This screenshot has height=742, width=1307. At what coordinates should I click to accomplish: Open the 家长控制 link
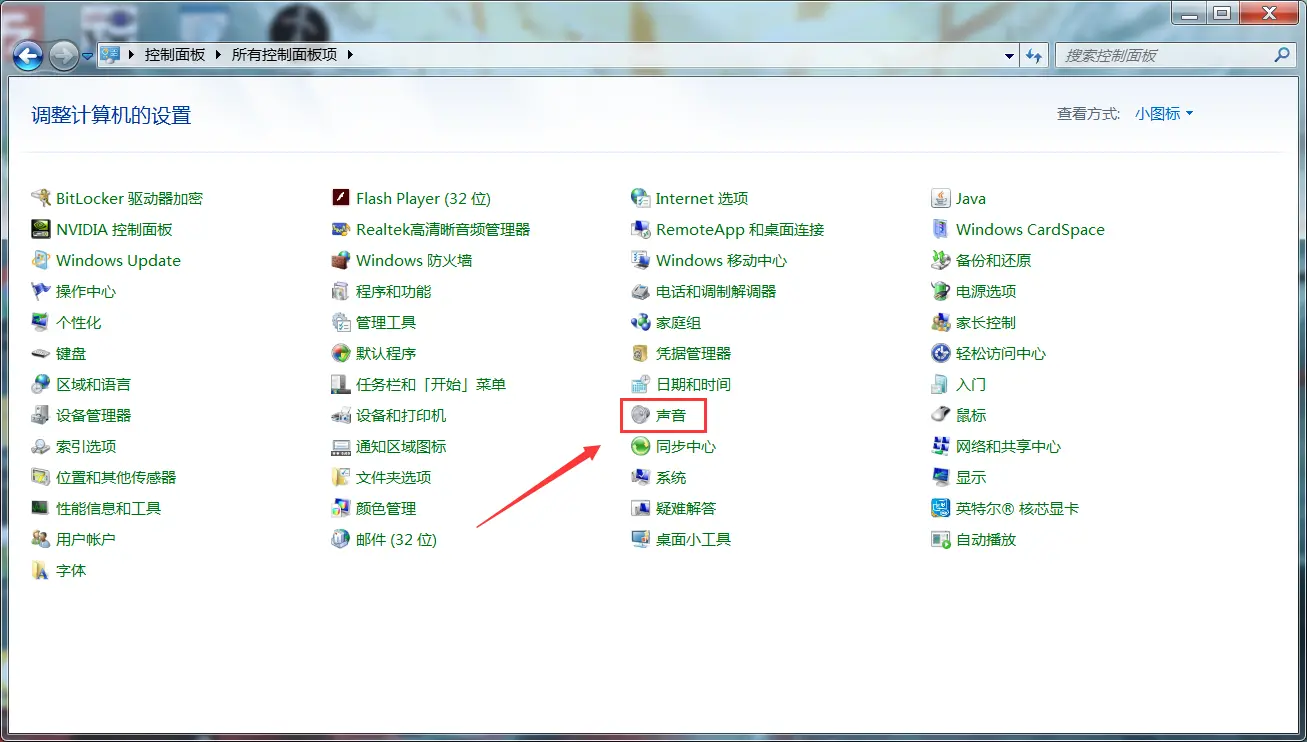point(986,322)
